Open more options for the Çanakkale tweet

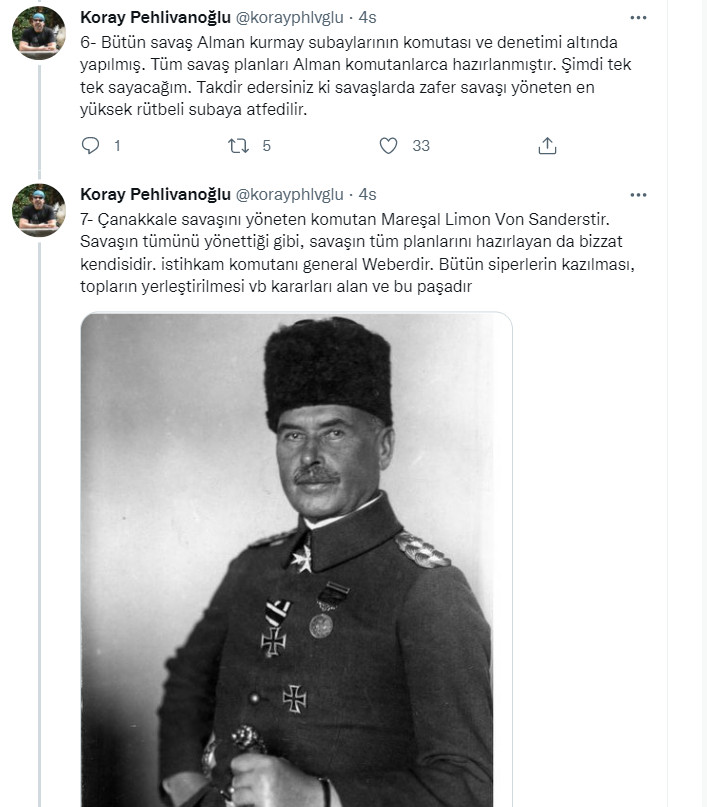click(638, 193)
